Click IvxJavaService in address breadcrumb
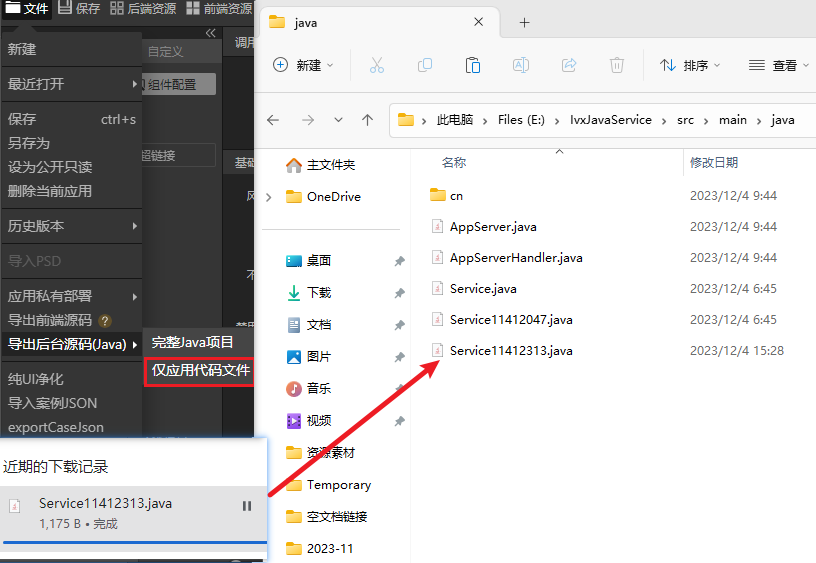The height and width of the screenshot is (563, 816). tap(610, 120)
